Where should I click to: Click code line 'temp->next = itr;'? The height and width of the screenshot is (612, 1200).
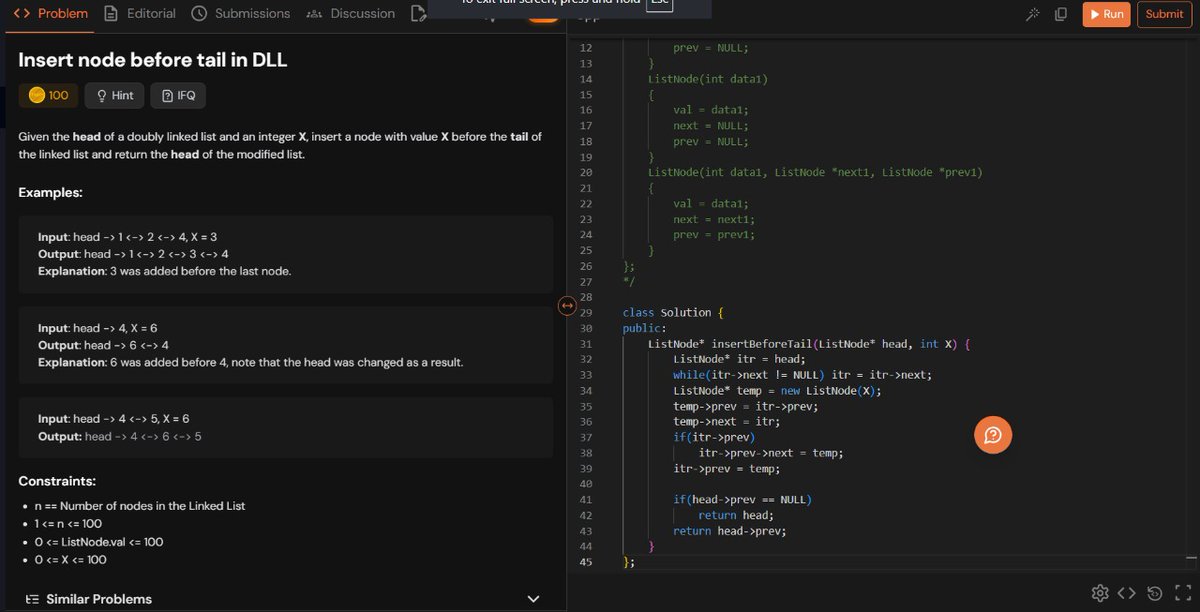726,422
